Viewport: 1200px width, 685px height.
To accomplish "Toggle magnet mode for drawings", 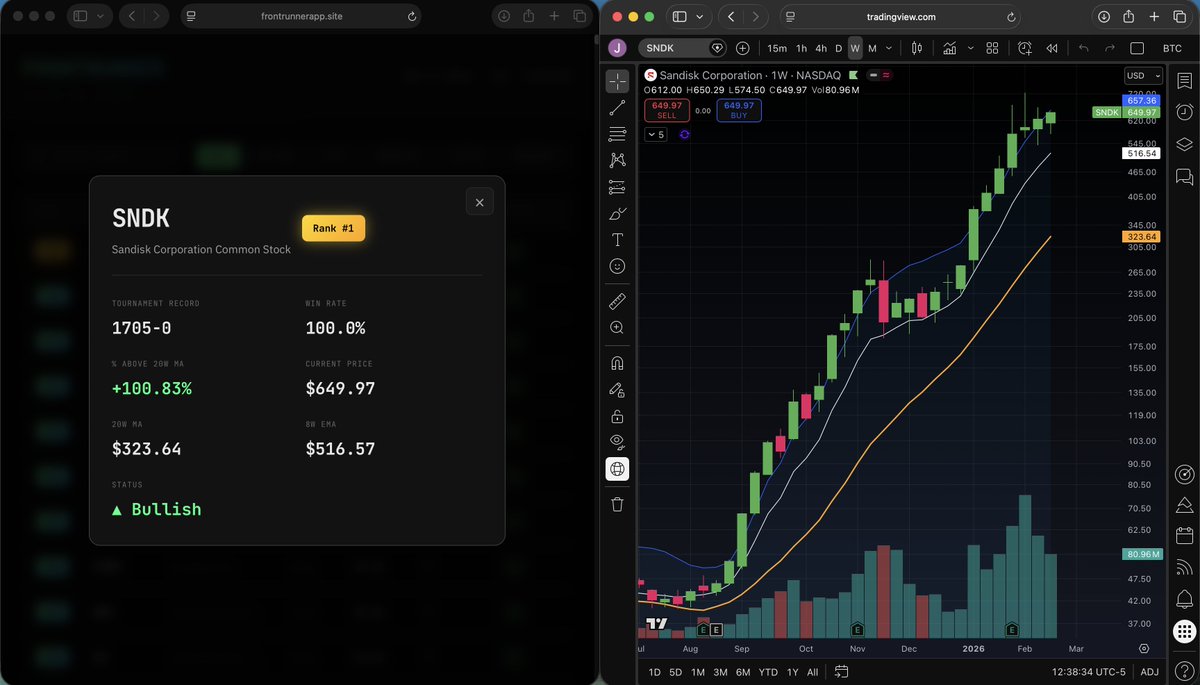I will pyautogui.click(x=617, y=363).
